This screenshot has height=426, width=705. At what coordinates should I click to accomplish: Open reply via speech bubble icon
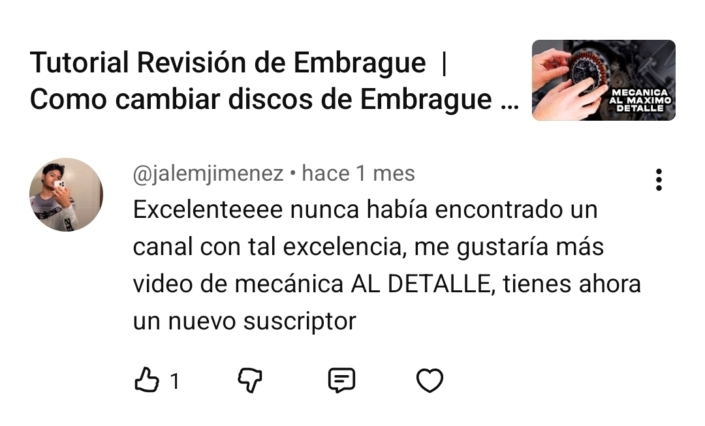(342, 381)
